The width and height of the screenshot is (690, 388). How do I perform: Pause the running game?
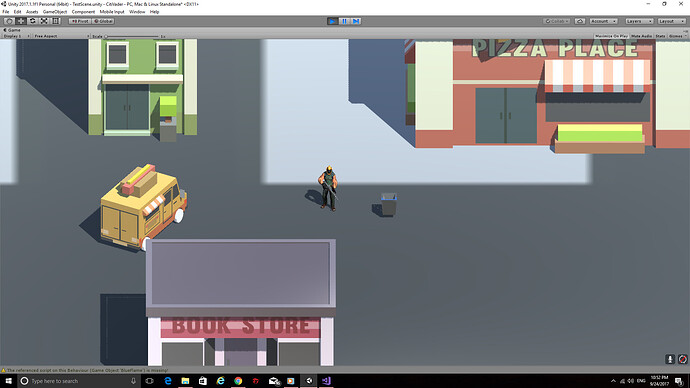tap(345, 21)
